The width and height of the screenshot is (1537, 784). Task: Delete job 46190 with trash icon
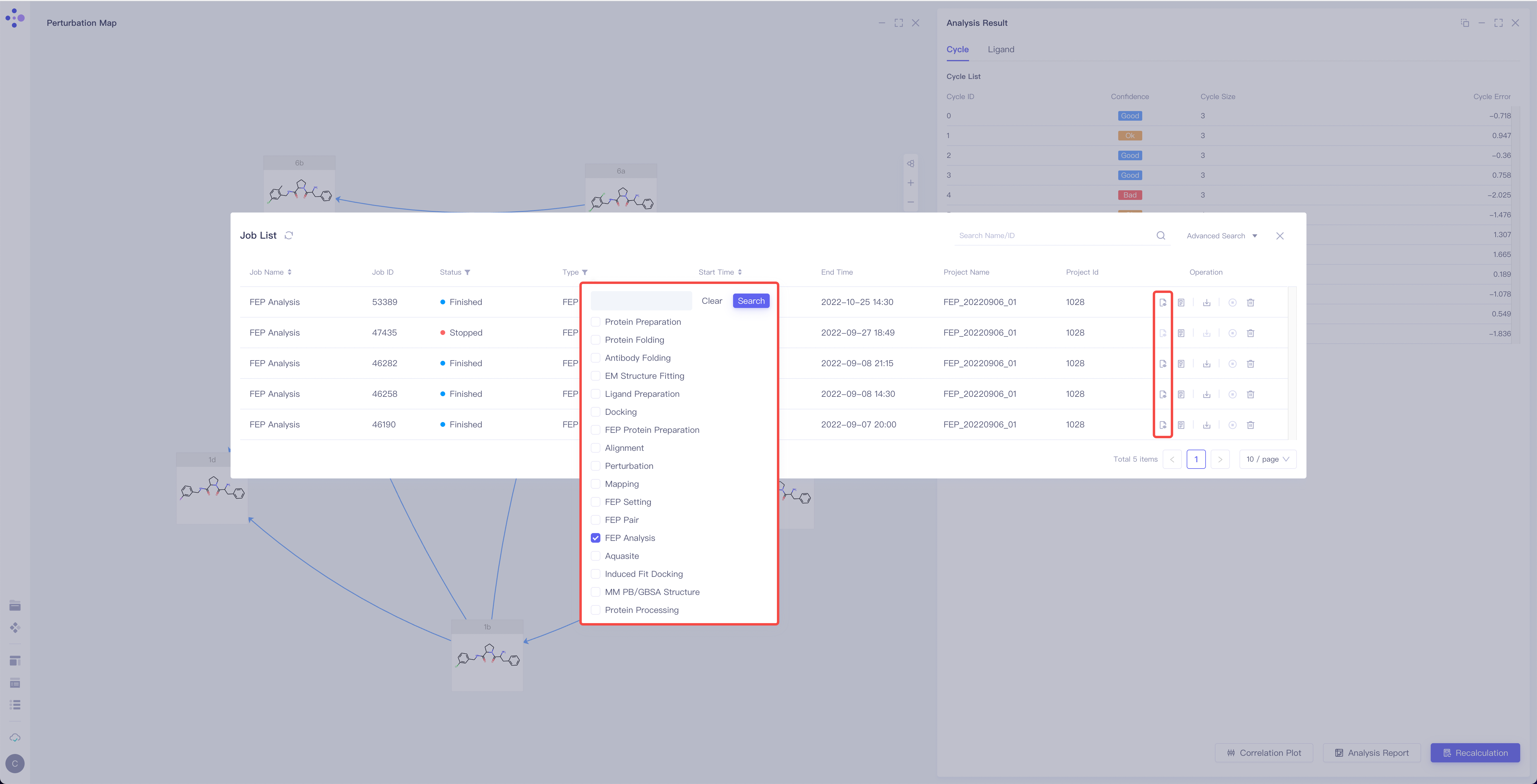click(x=1251, y=425)
